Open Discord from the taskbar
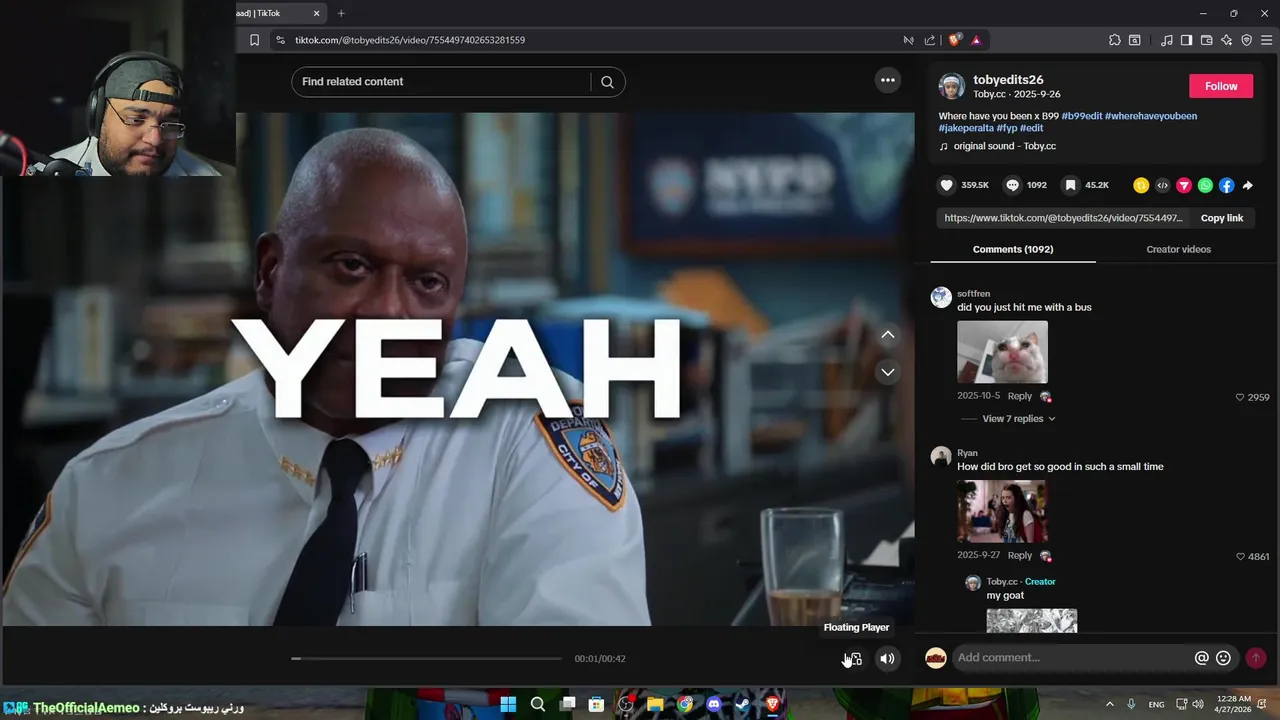Image resolution: width=1280 pixels, height=720 pixels. pos(713,704)
